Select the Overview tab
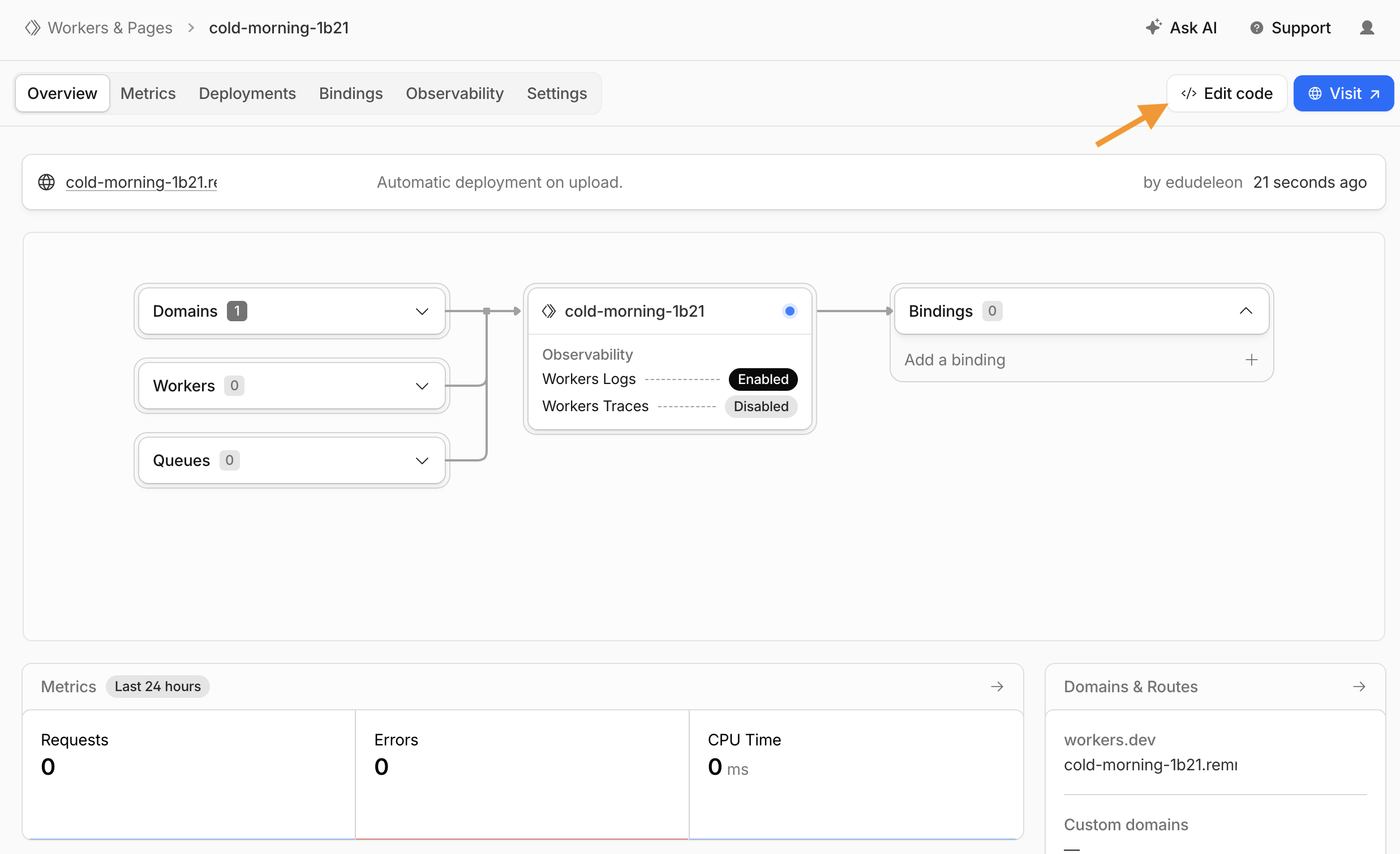The width and height of the screenshot is (1400, 854). pos(62,93)
